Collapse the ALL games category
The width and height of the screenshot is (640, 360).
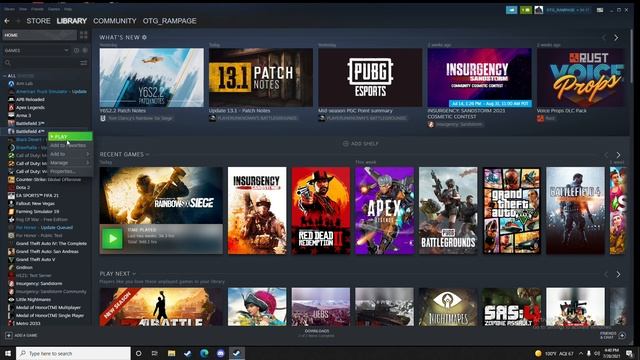[4, 76]
